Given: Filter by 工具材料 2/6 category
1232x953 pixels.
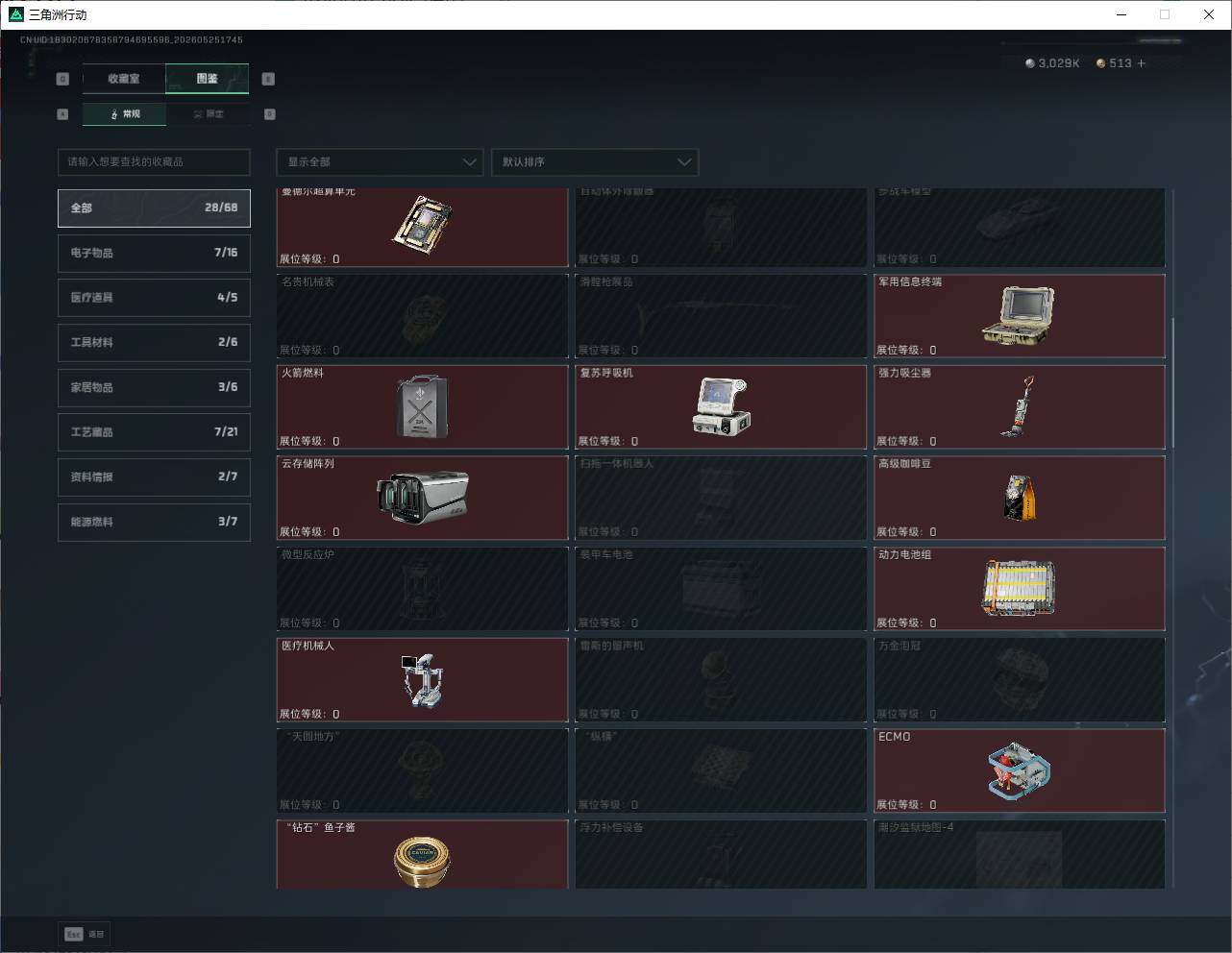Looking at the screenshot, I should click(154, 342).
